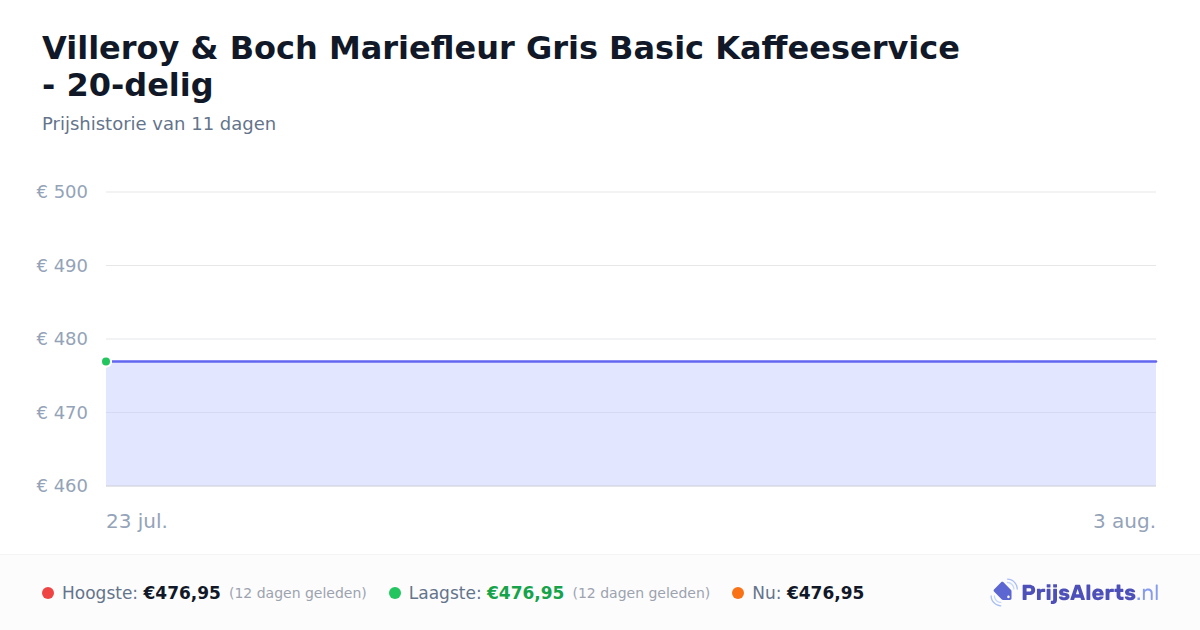
Task: Click the Nu €476,95 current price
Action: [825, 593]
